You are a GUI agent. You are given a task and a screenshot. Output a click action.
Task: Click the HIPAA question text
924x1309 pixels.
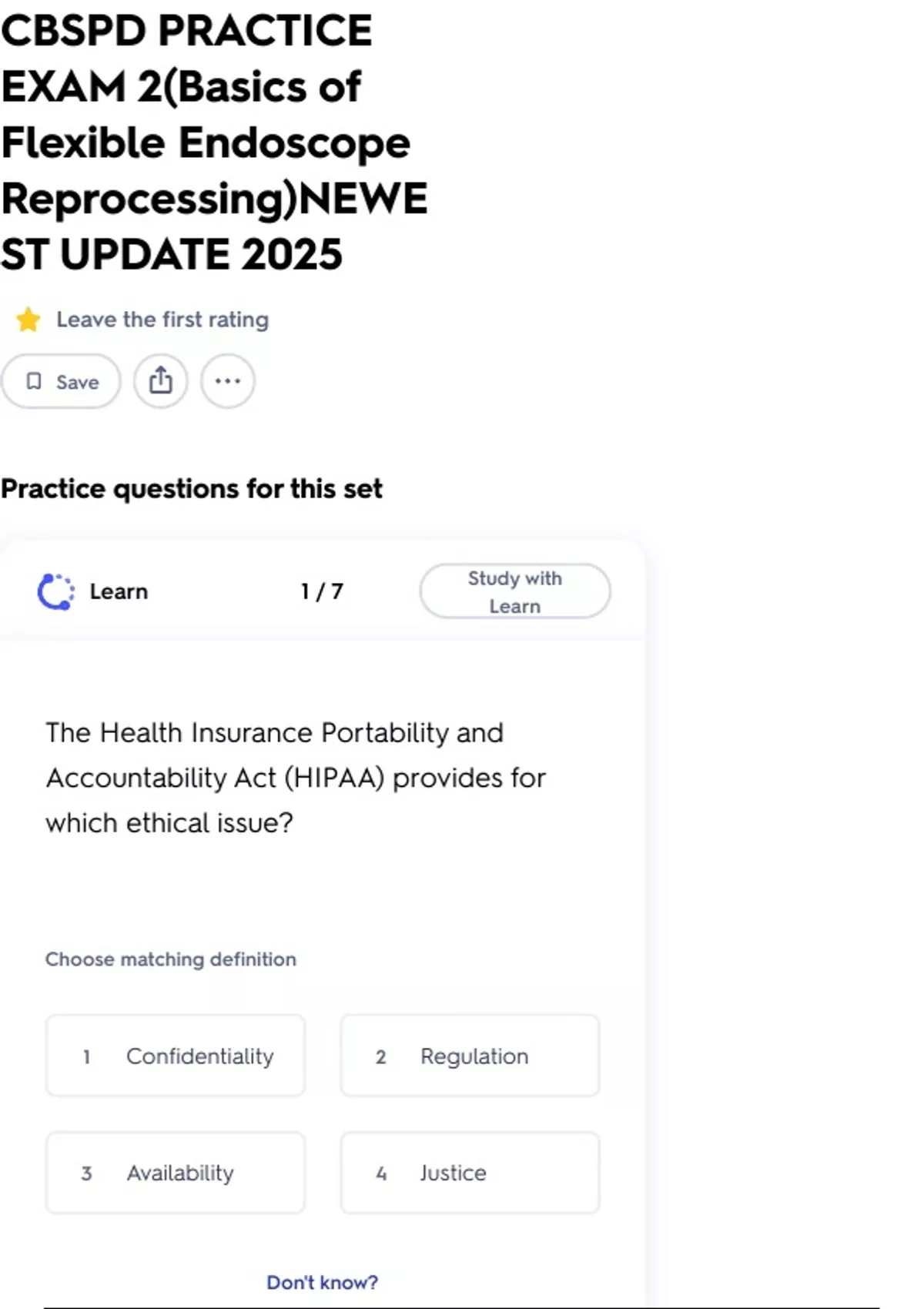click(x=296, y=778)
